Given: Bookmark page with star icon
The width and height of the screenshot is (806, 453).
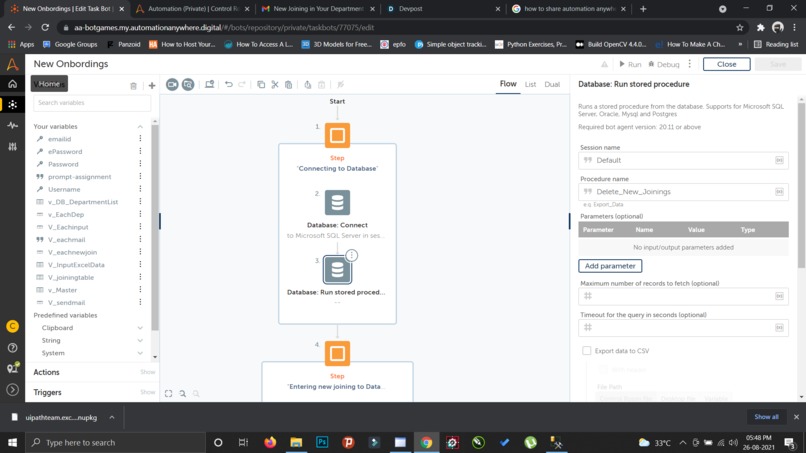Looking at the screenshot, I should 740,27.
